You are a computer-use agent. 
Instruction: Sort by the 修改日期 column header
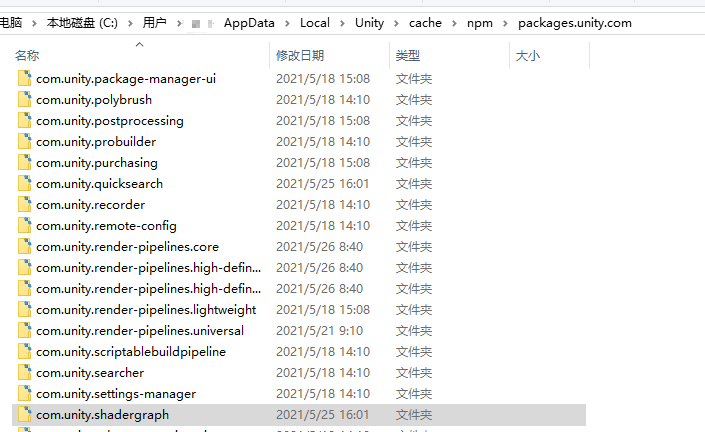(x=300, y=56)
